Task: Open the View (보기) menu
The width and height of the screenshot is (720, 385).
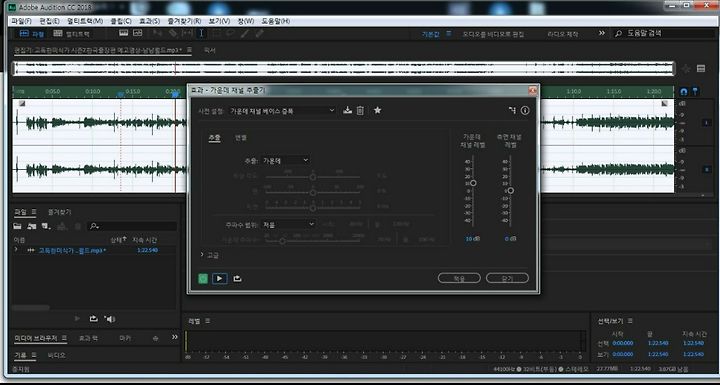Action: click(x=219, y=21)
